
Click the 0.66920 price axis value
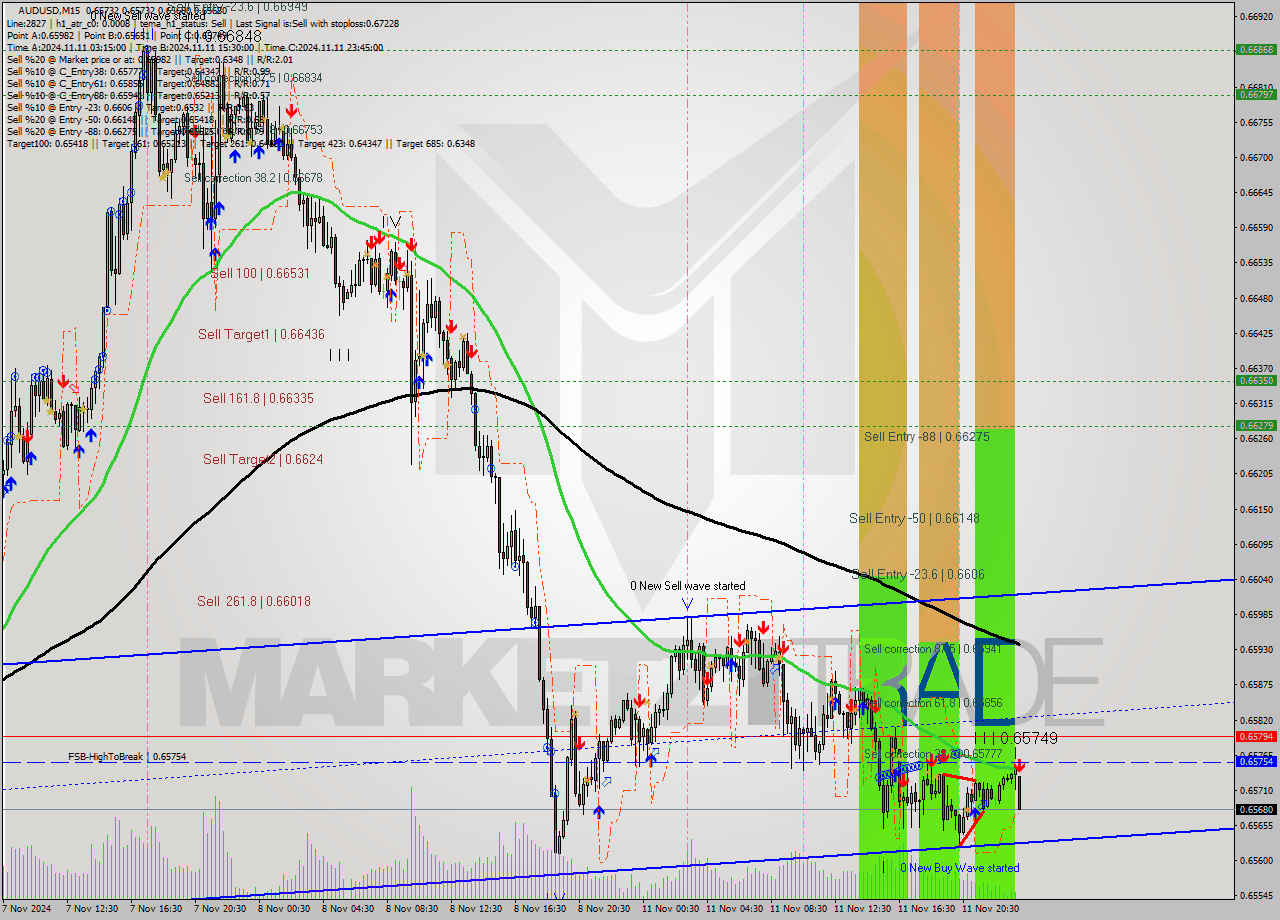click(1255, 17)
